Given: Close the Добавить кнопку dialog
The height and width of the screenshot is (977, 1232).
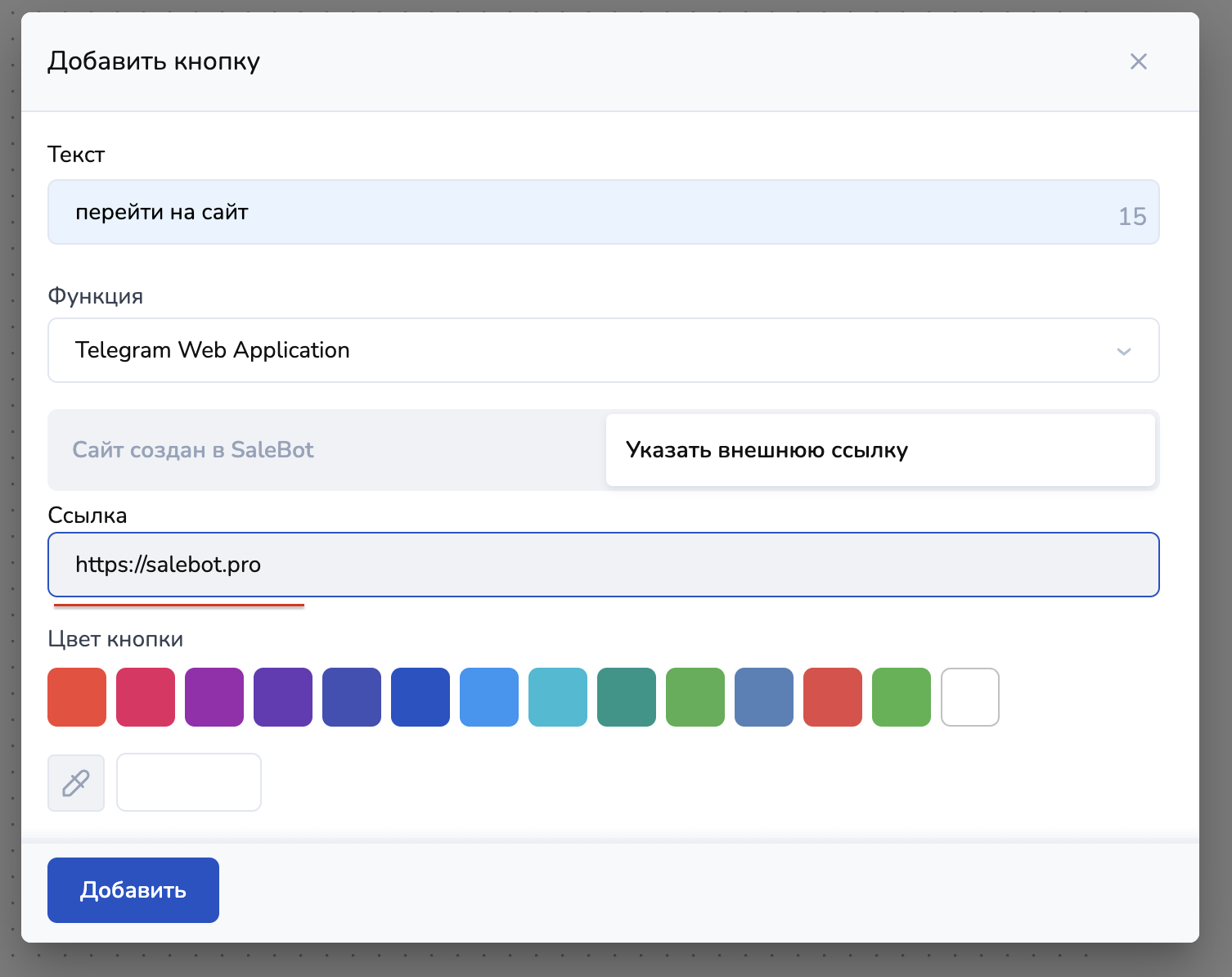Looking at the screenshot, I should [1138, 61].
